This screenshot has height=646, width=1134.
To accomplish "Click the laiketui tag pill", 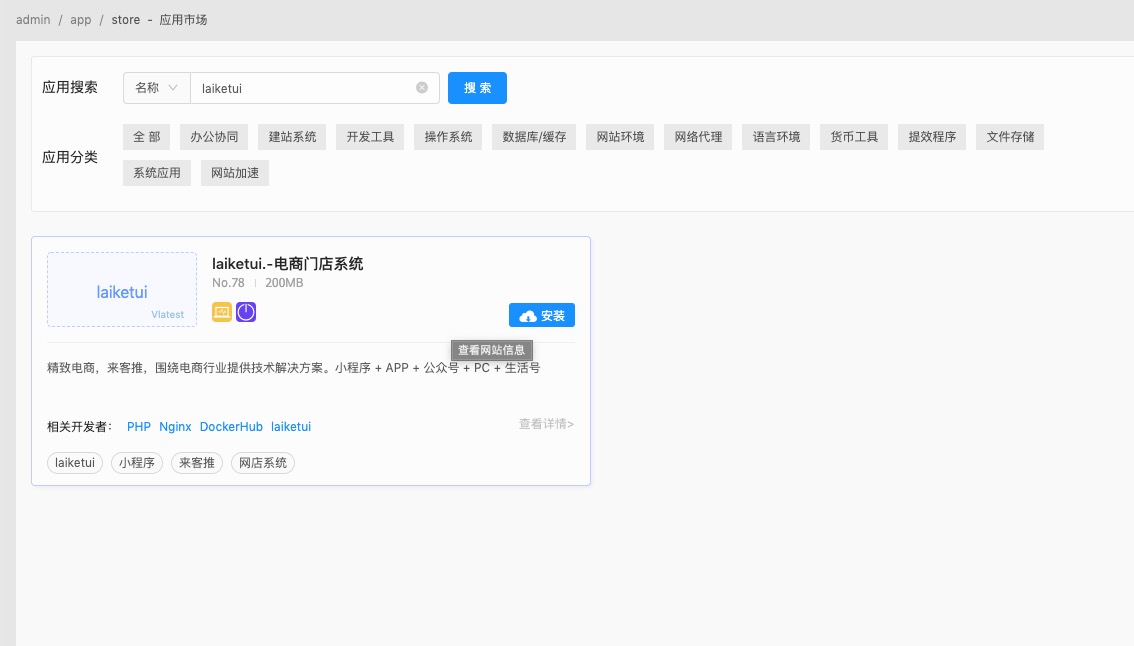I will (x=75, y=463).
